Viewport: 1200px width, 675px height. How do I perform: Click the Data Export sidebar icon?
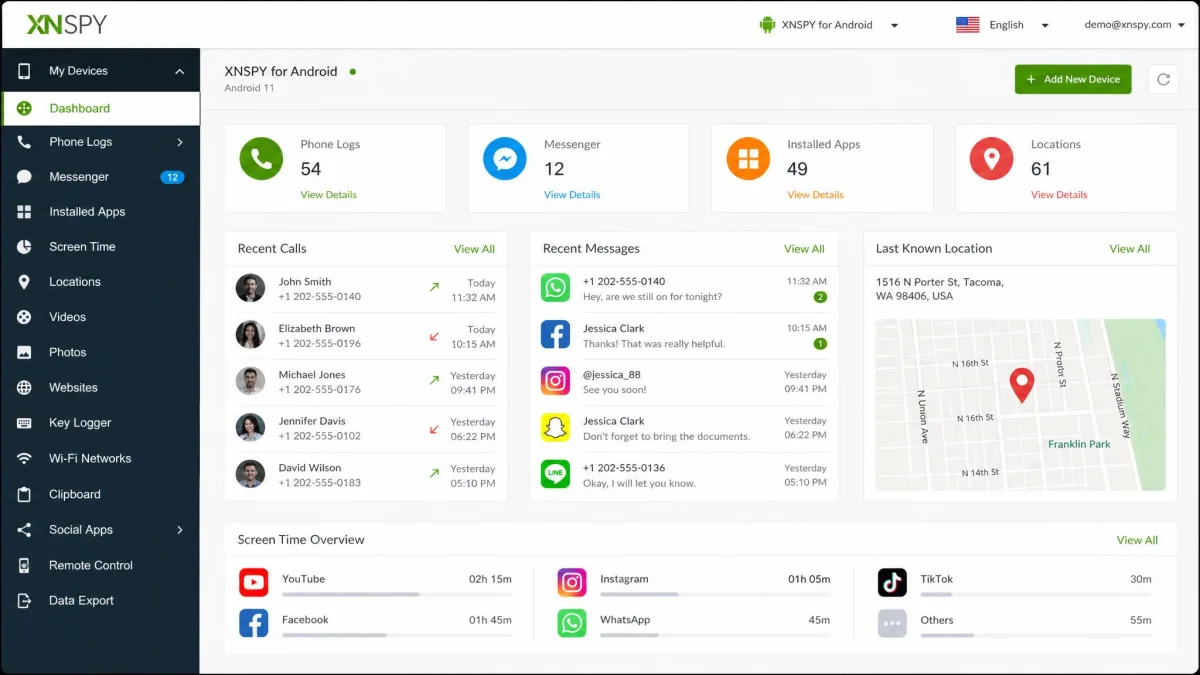click(25, 601)
